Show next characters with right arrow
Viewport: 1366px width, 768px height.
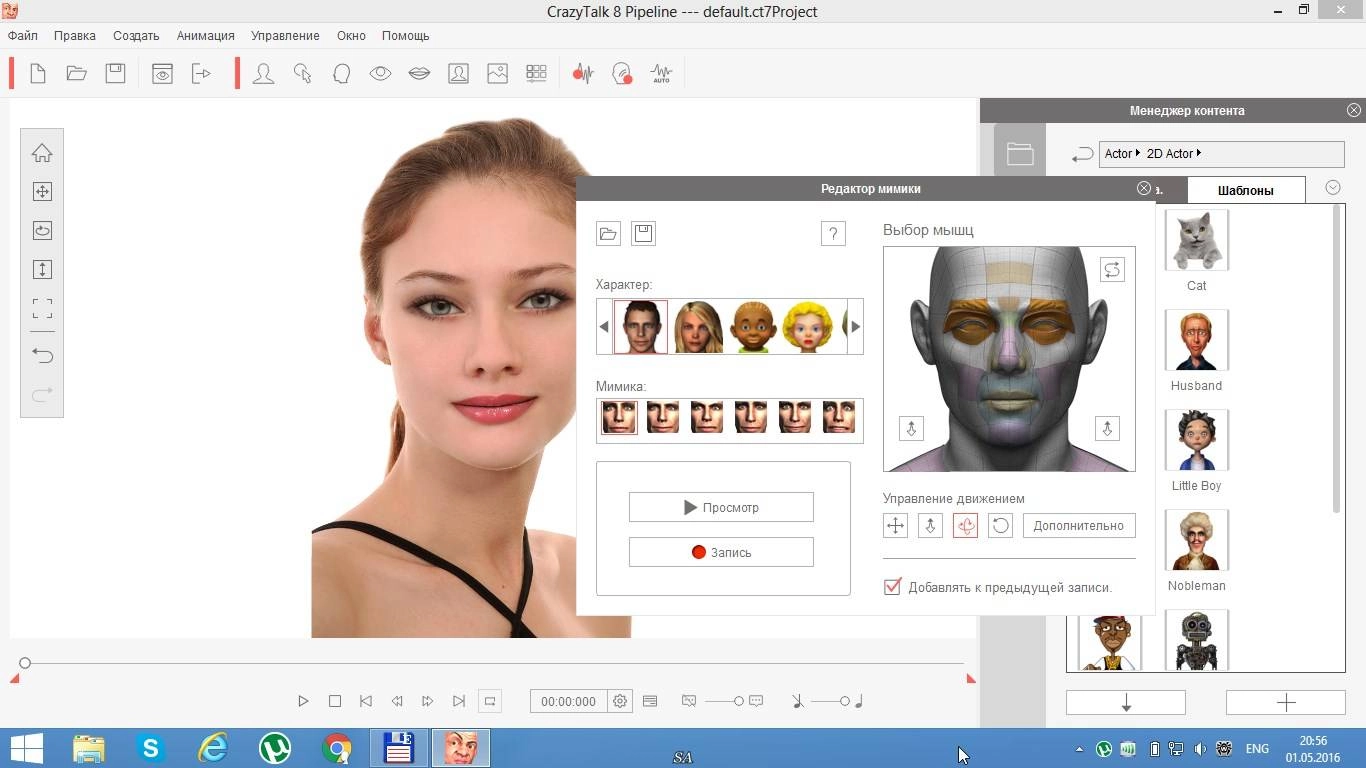pos(855,326)
